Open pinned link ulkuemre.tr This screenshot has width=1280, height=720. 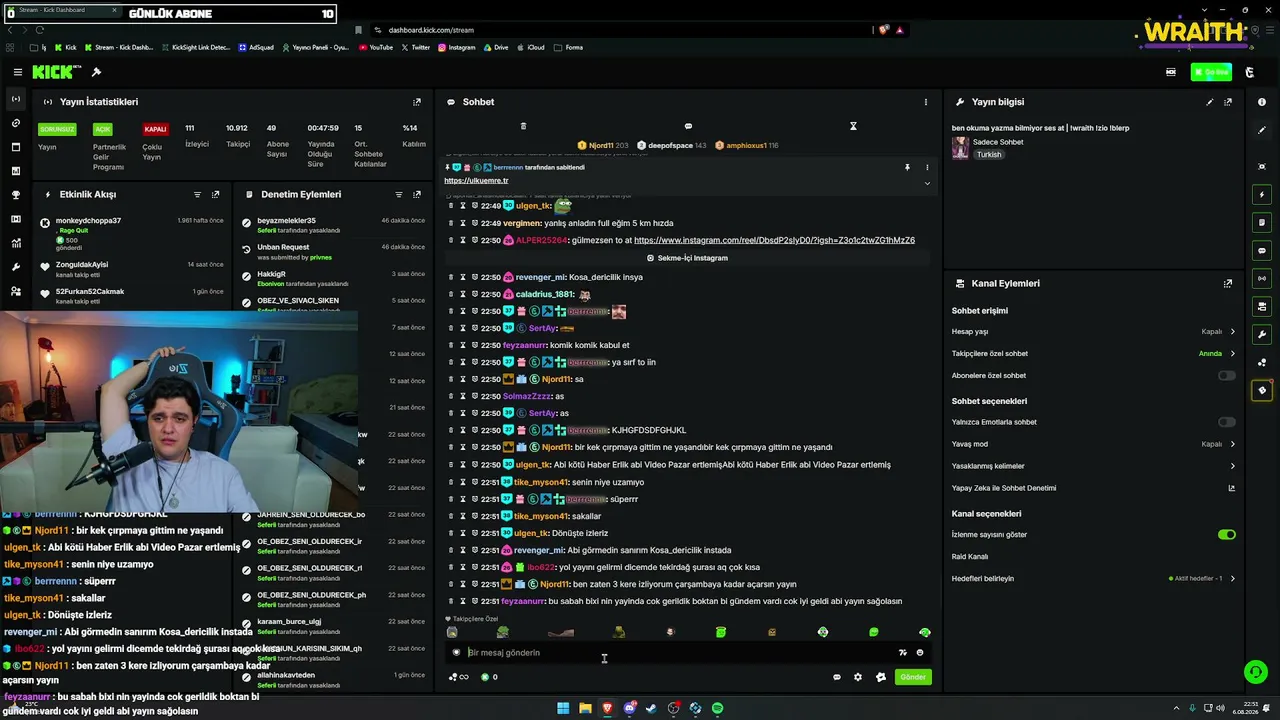pyautogui.click(x=476, y=181)
